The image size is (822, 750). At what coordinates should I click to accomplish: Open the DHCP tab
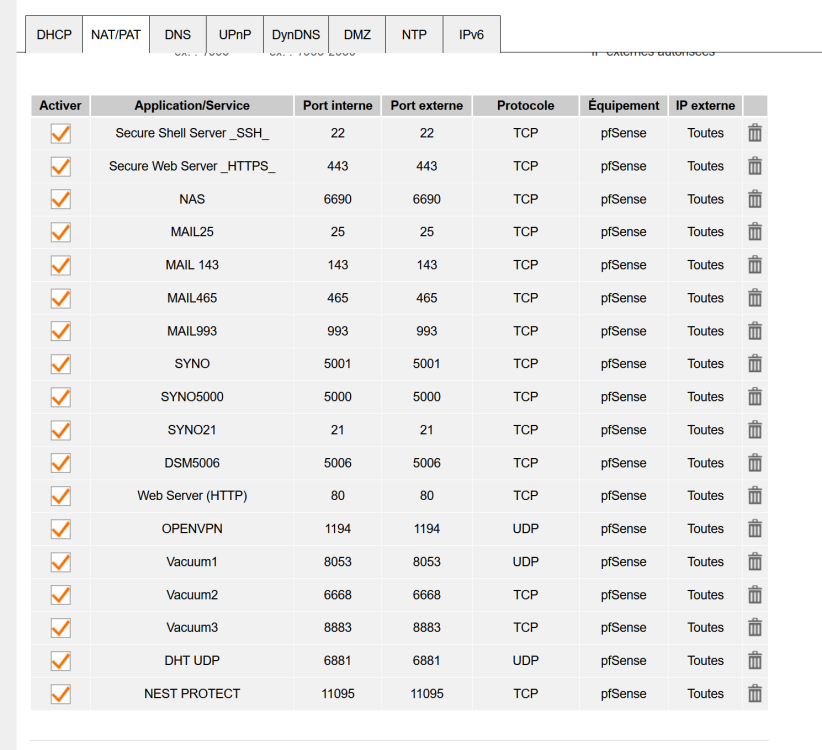pos(54,34)
